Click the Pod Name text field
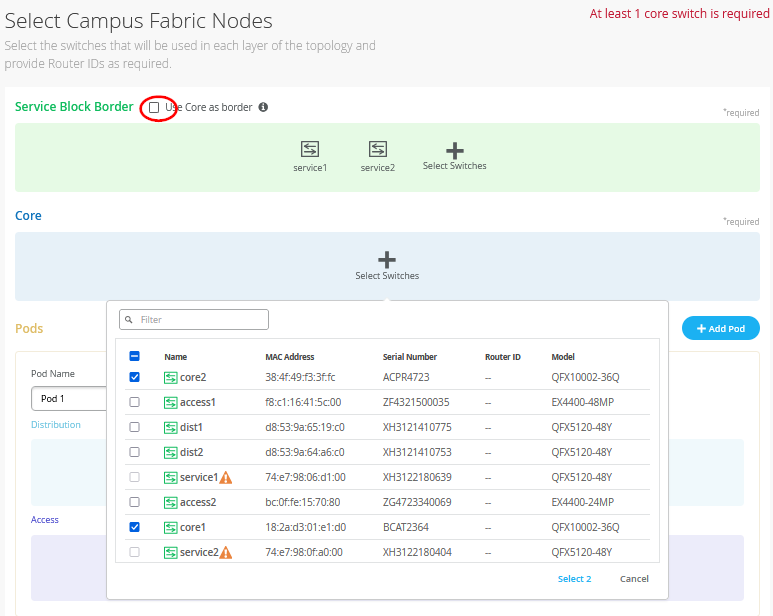Viewport: 773px width, 616px height. coord(68,398)
